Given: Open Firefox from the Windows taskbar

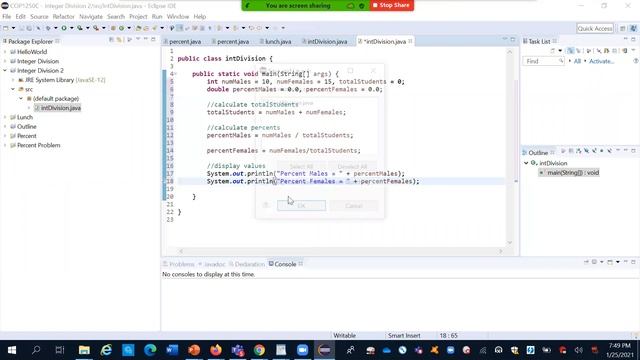Looking at the screenshot, I should pos(216,350).
